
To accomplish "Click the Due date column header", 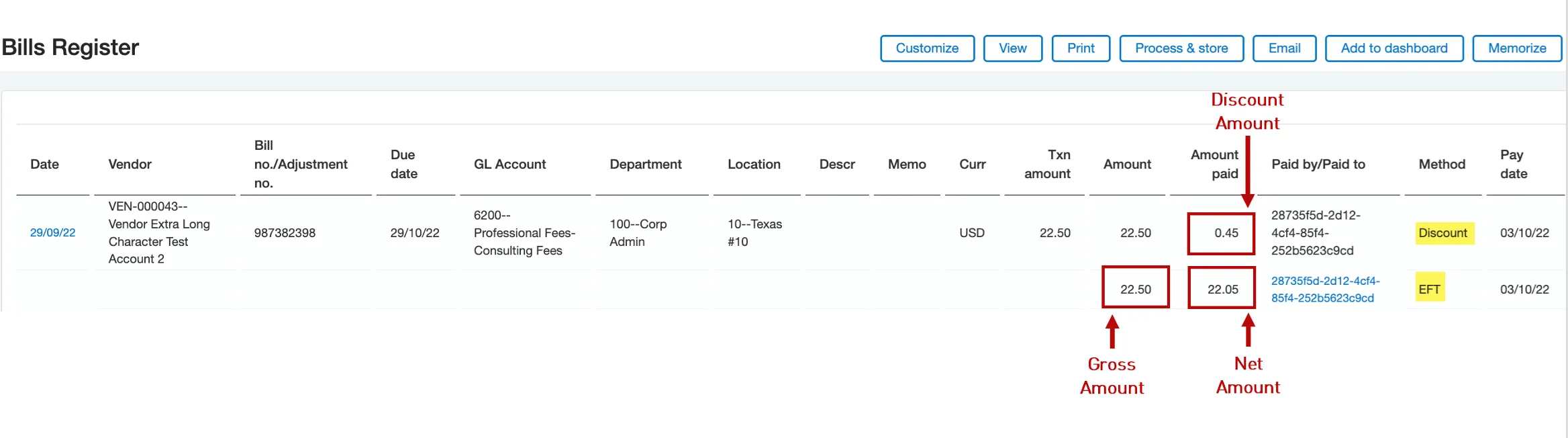I will pos(404,164).
